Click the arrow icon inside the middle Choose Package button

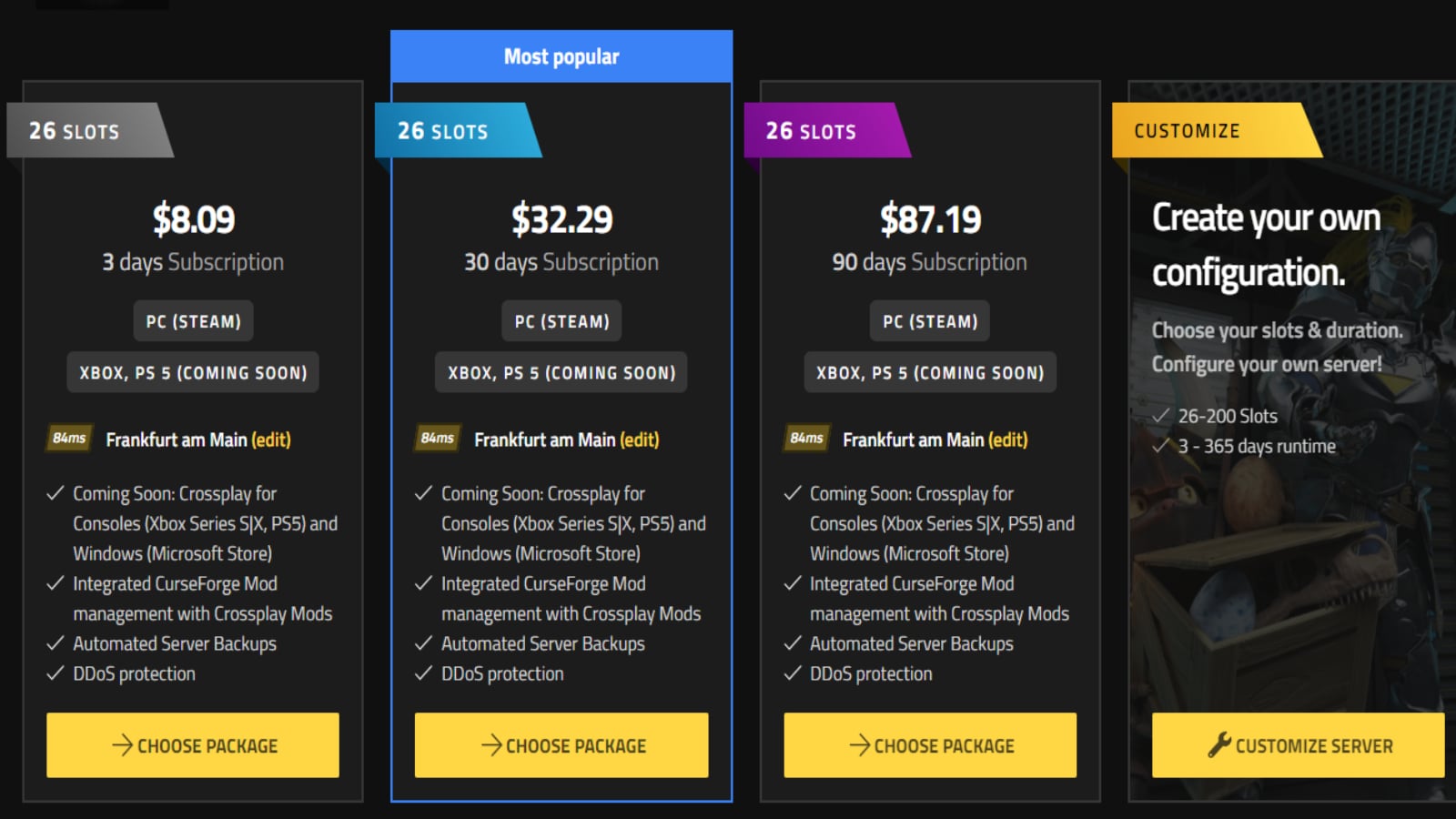pyautogui.click(x=492, y=745)
